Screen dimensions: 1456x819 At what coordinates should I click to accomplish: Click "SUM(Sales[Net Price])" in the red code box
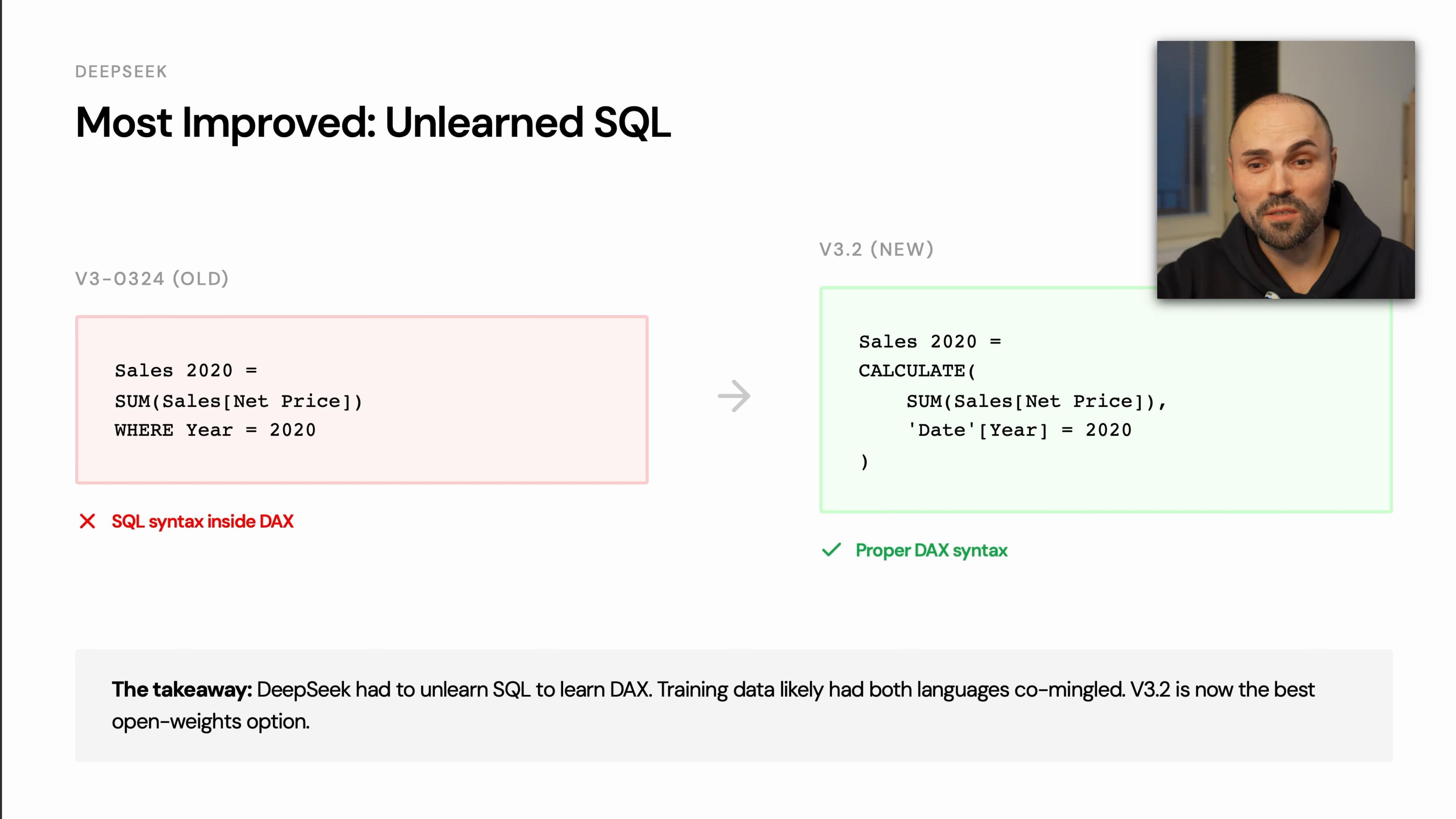click(x=238, y=401)
